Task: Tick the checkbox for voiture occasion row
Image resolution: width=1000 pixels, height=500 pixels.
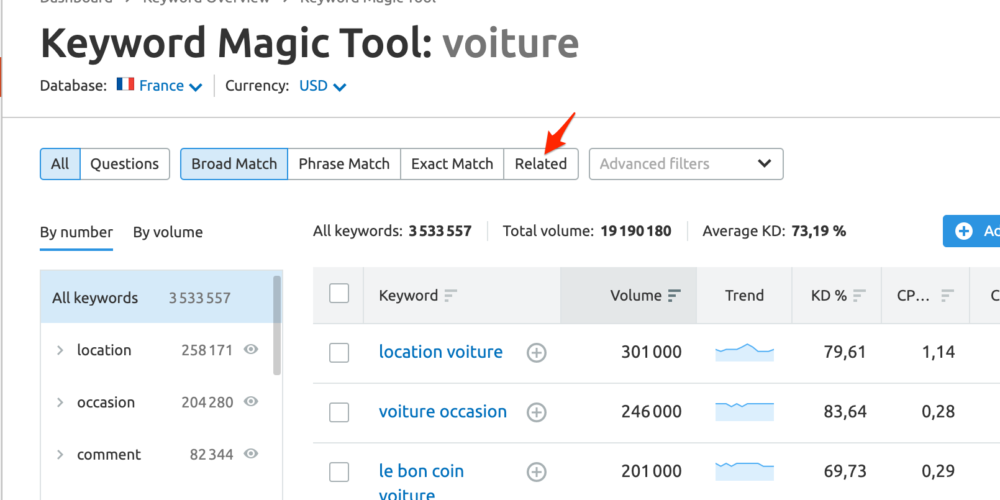Action: coord(339,412)
